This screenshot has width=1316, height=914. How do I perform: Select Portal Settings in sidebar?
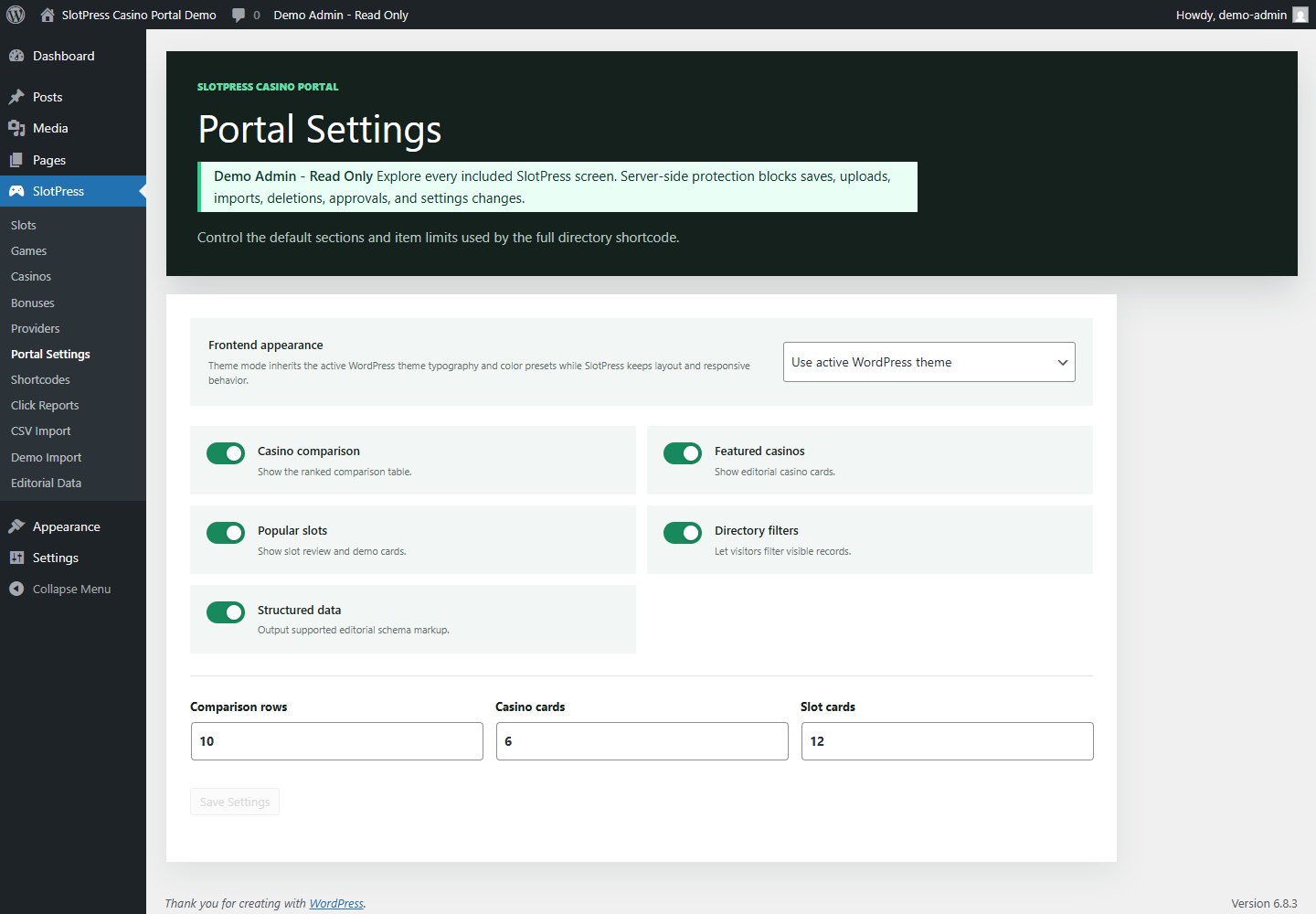point(50,354)
